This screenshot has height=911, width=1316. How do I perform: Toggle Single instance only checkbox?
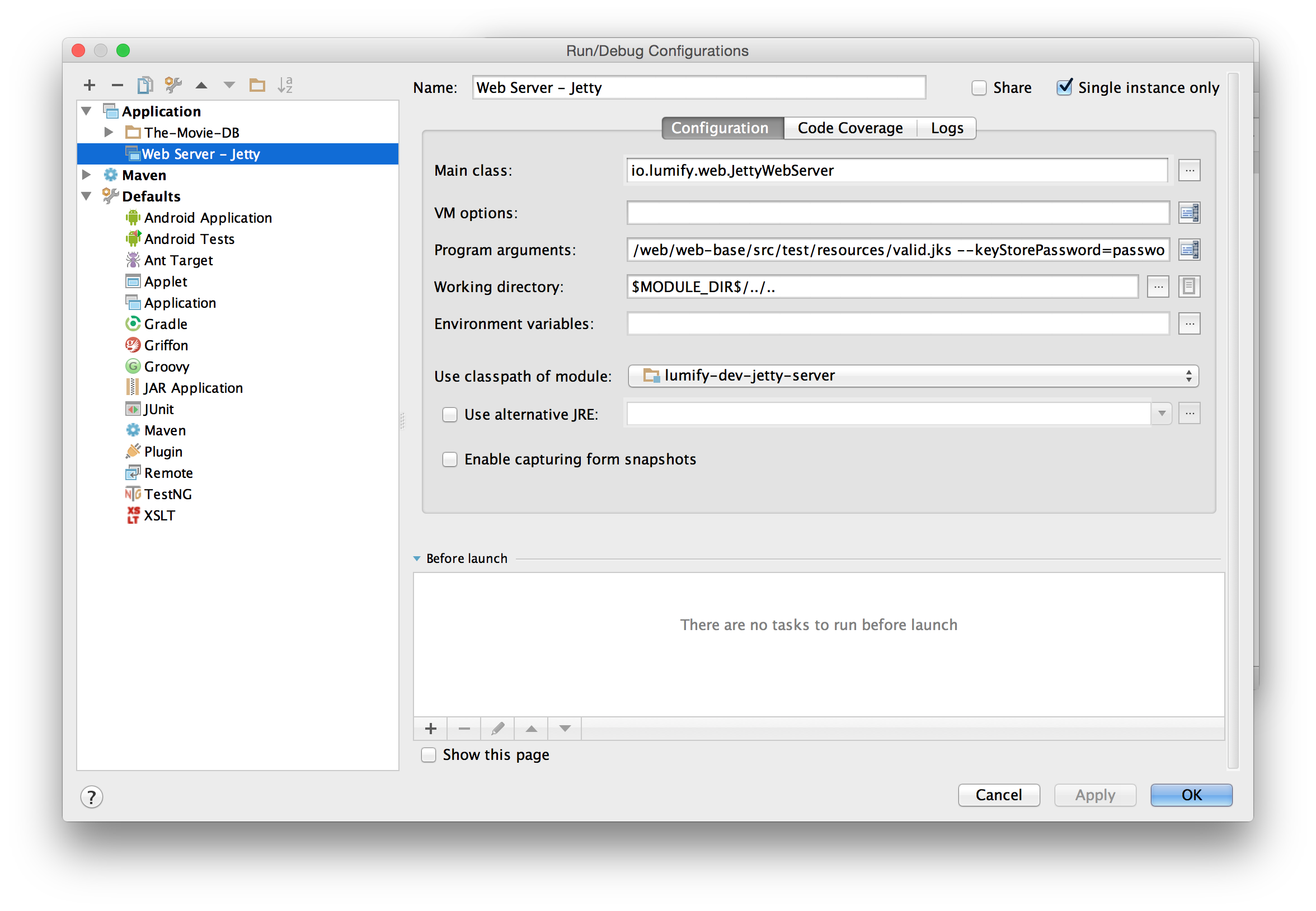pos(1063,87)
